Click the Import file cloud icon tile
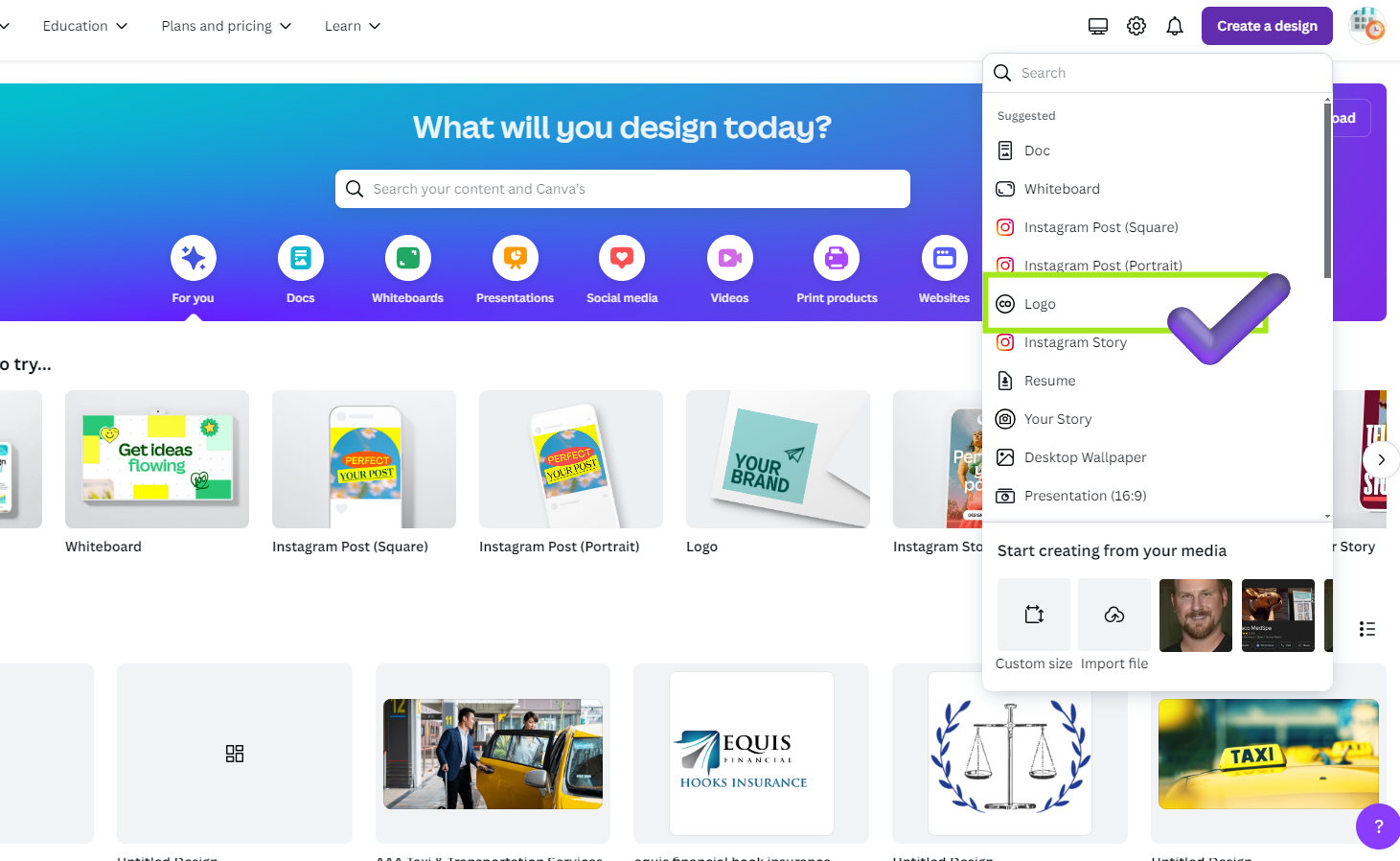Screen dimensions: 1400x861 [1114, 615]
